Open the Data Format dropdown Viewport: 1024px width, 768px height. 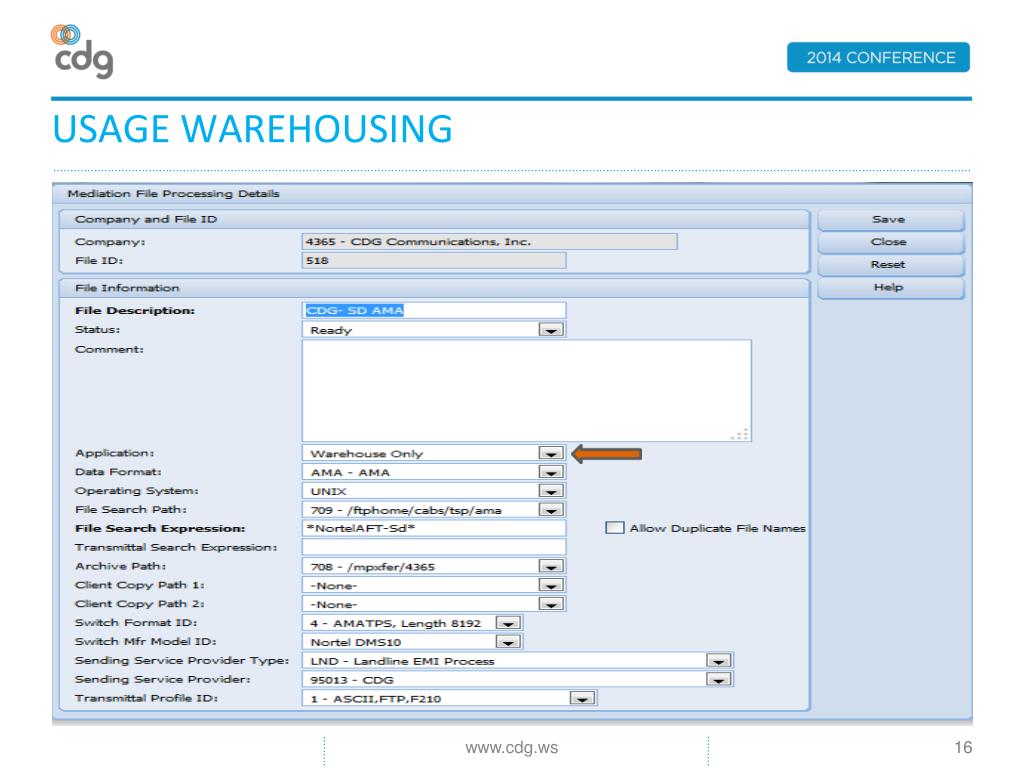coord(551,472)
